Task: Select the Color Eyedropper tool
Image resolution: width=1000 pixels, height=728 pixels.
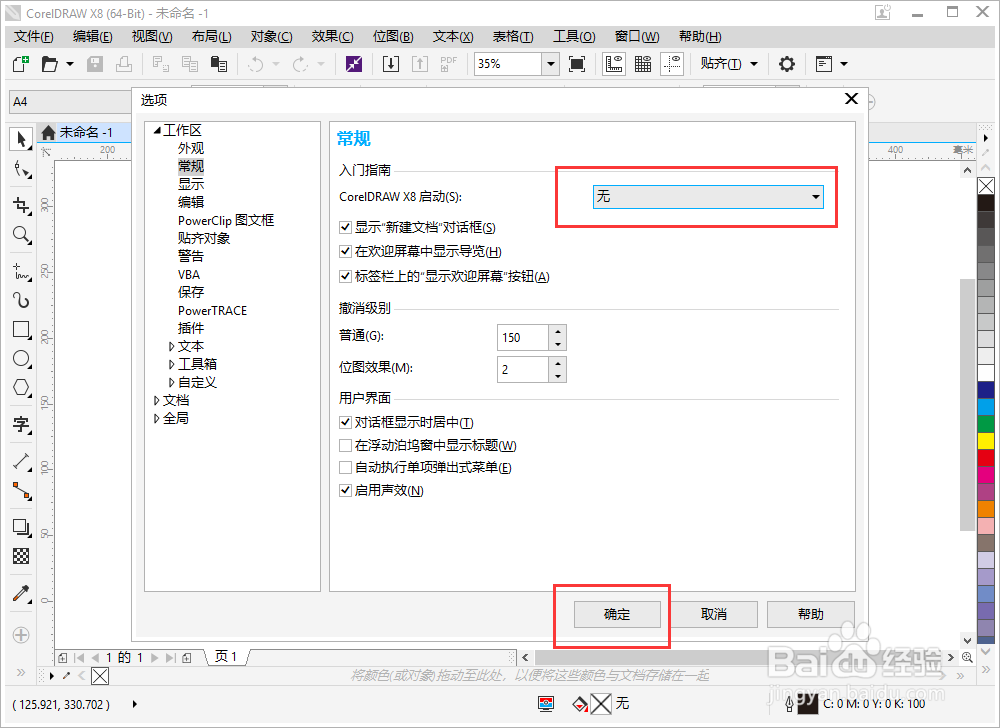Action: pyautogui.click(x=22, y=594)
